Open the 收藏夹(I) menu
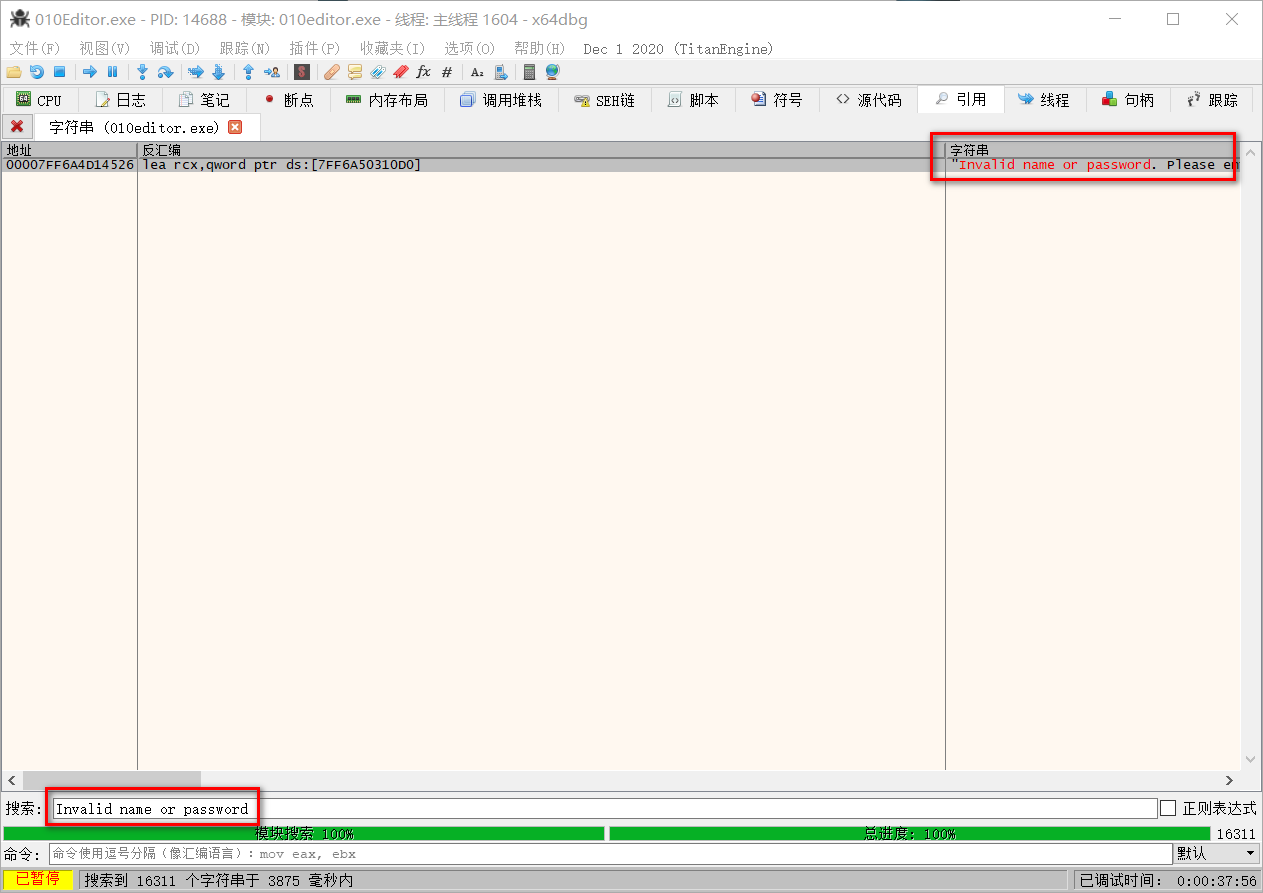Image resolution: width=1263 pixels, height=893 pixels. [x=392, y=48]
